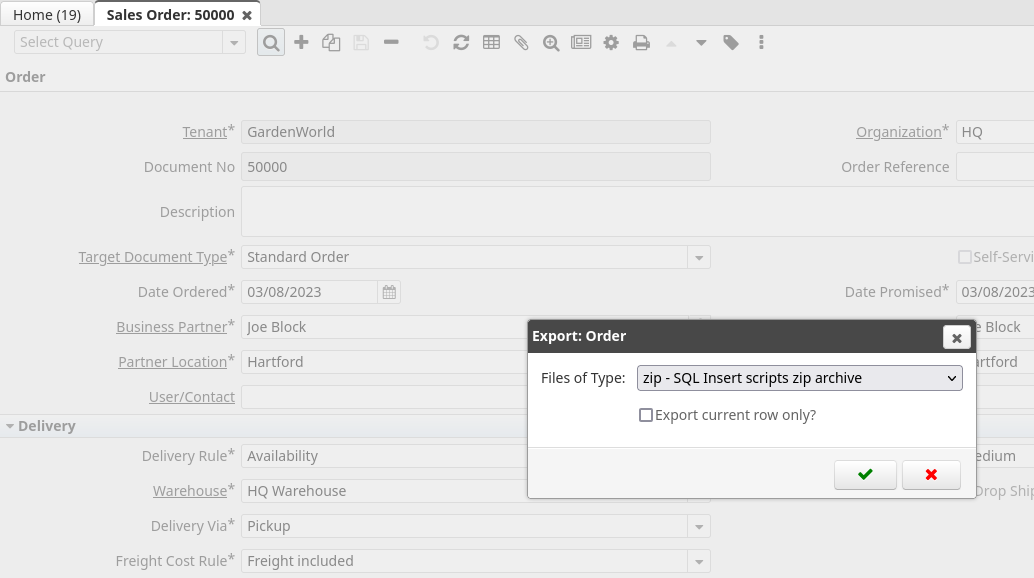
Task: Open the Report icon in toolbar
Action: tap(581, 43)
